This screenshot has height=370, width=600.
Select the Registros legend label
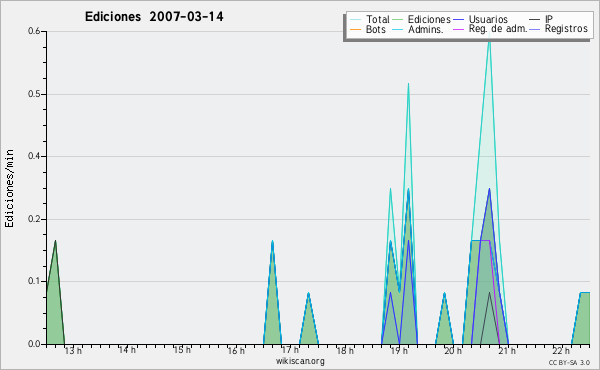pyautogui.click(x=566, y=29)
